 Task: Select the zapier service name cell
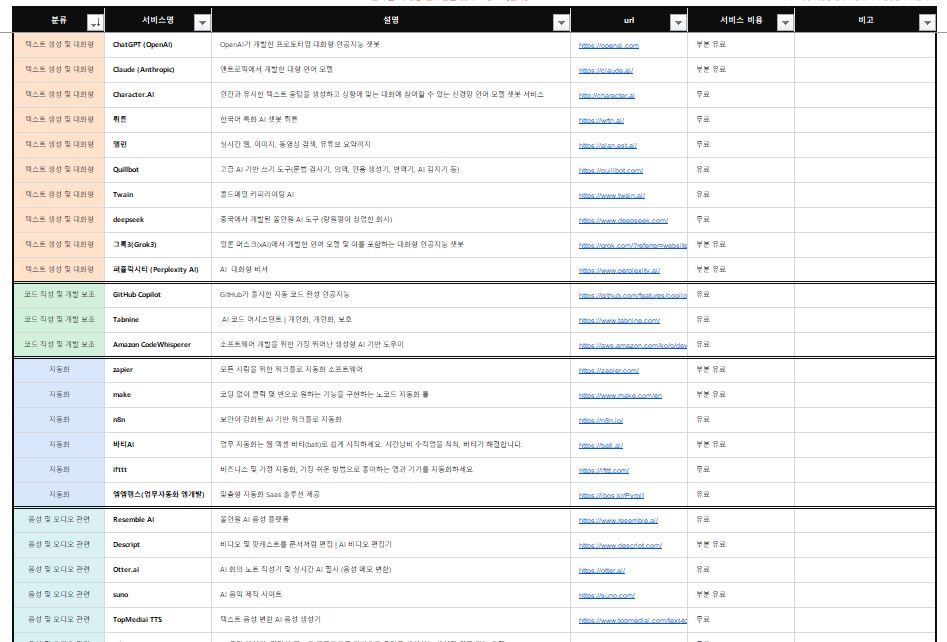click(x=158, y=370)
